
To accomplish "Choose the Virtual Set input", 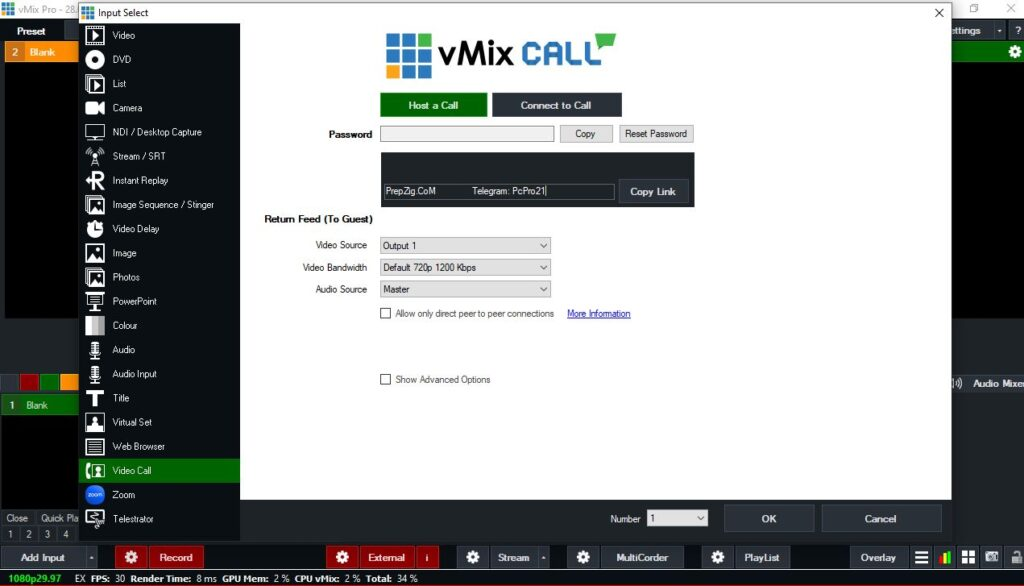I will [159, 422].
